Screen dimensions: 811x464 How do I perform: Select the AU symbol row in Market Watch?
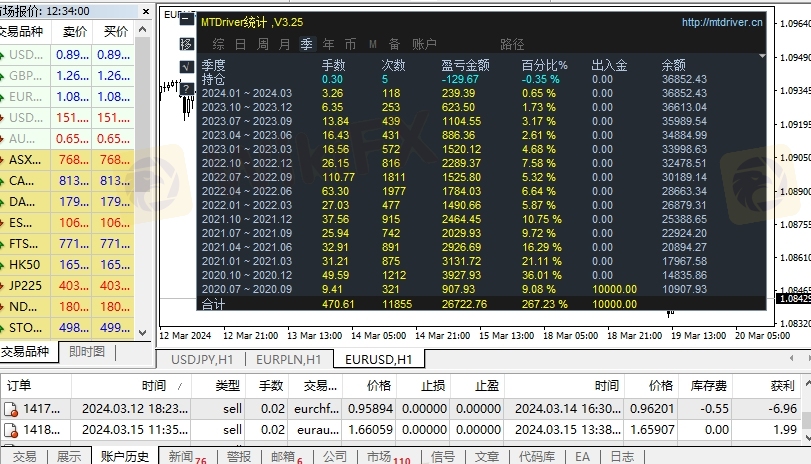point(67,139)
